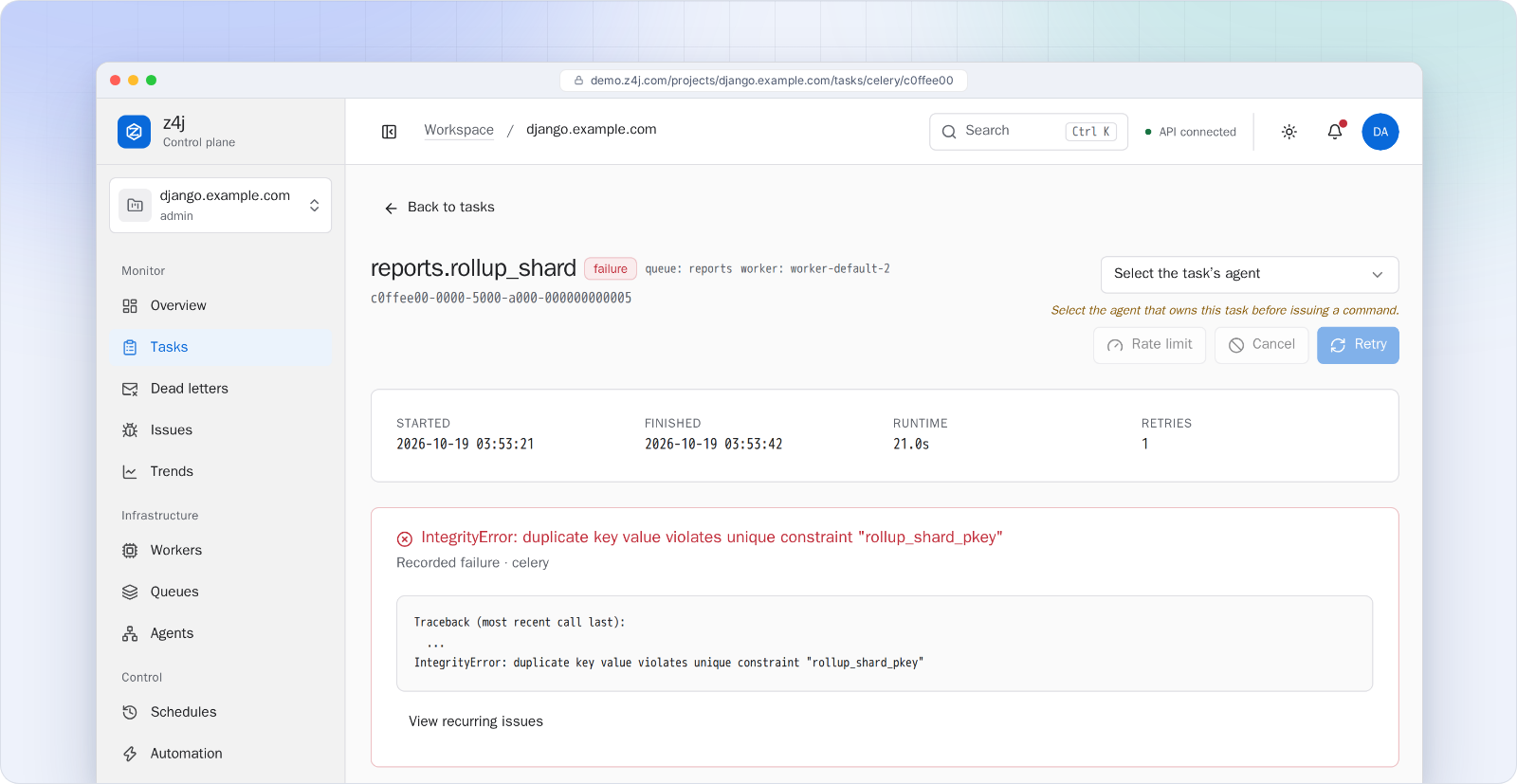This screenshot has width=1517, height=784.
Task: Click the queue: reports label
Action: 689,269
